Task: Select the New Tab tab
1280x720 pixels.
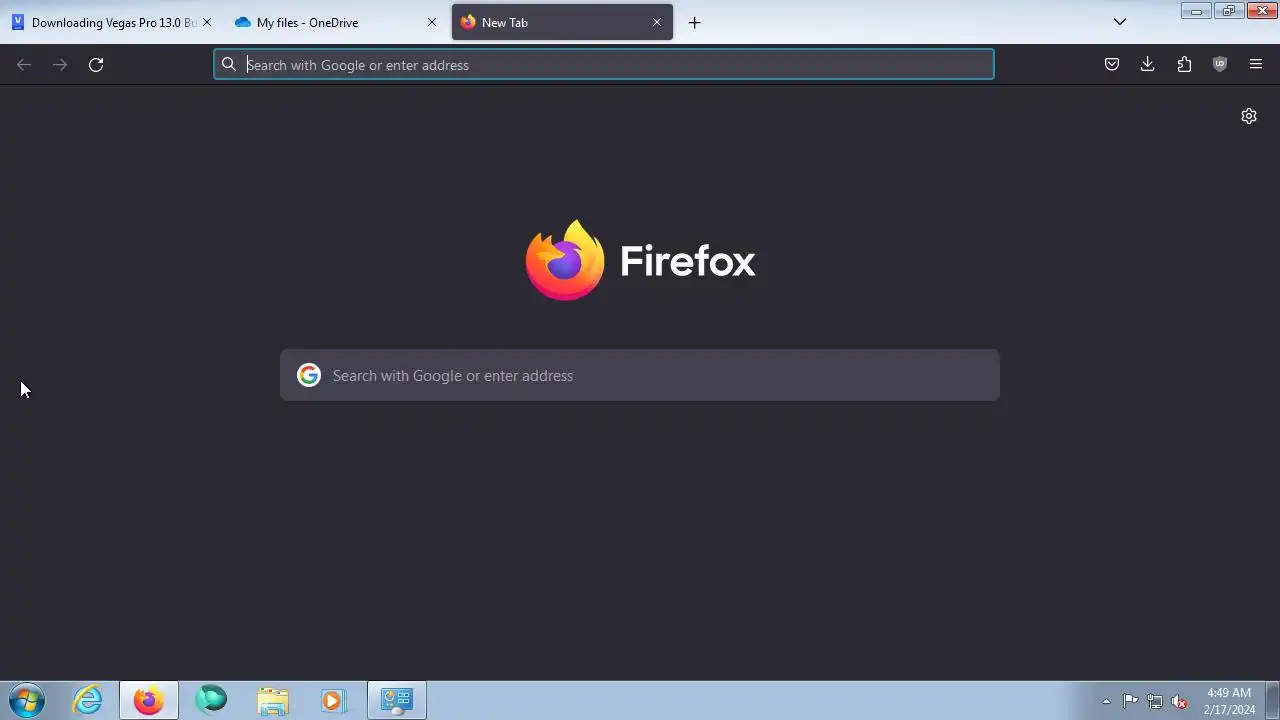Action: tap(562, 22)
